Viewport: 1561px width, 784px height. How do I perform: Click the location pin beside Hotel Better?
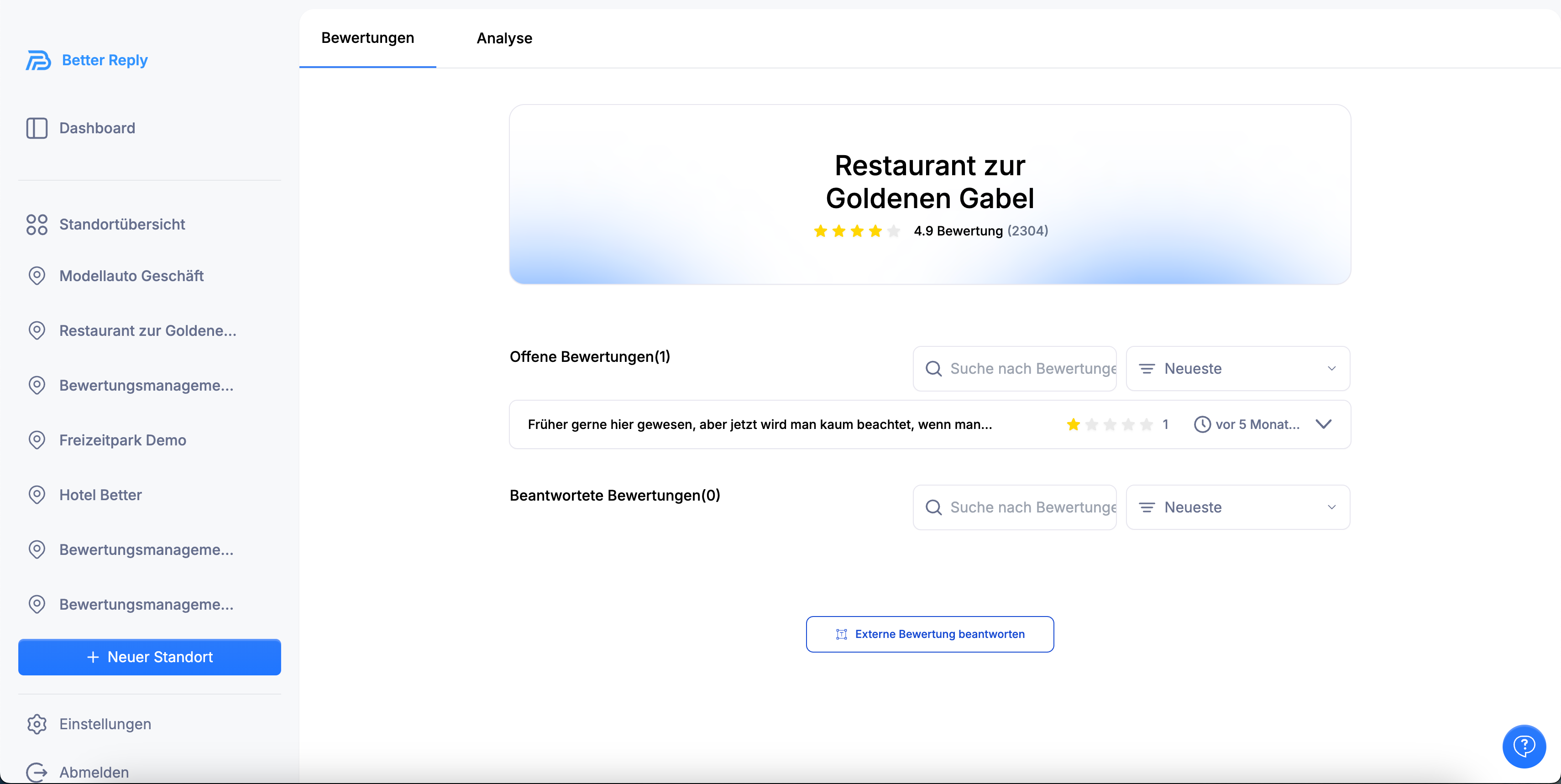tap(37, 495)
